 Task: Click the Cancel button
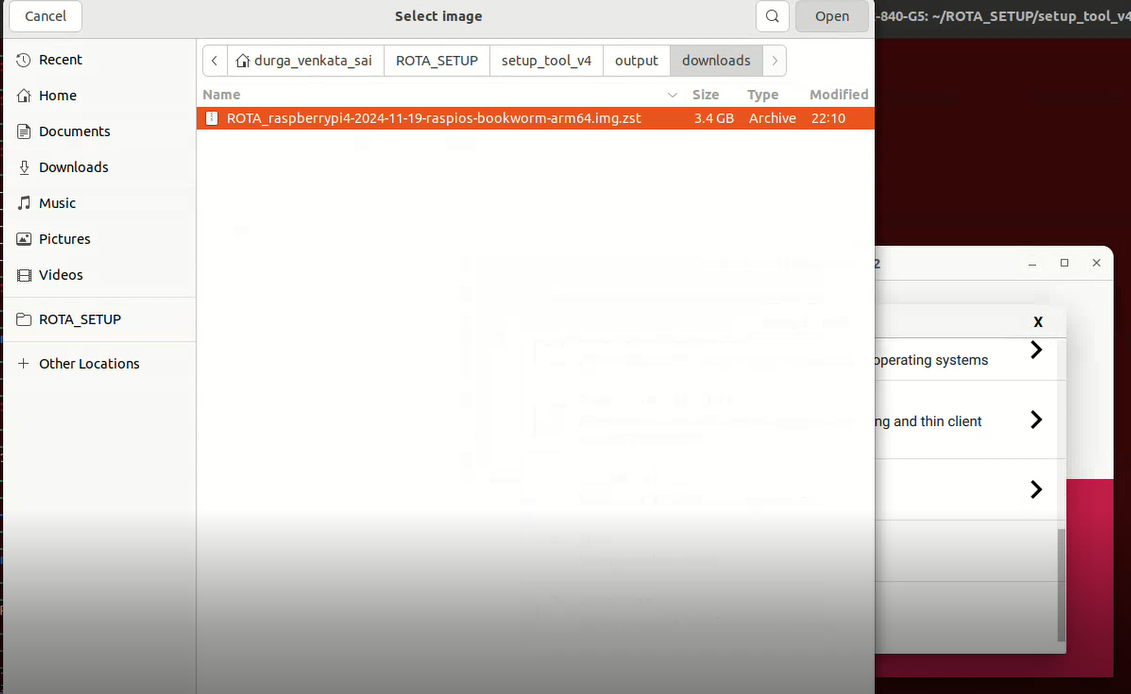[x=45, y=16]
